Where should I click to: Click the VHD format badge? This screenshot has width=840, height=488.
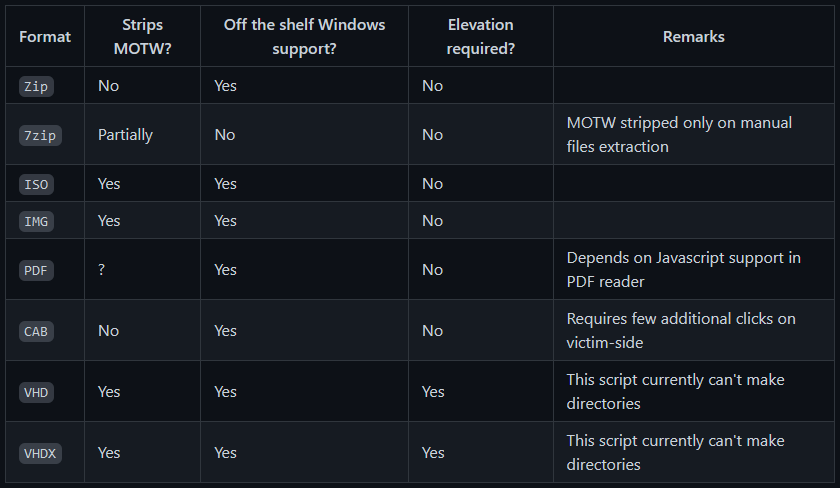pos(36,392)
